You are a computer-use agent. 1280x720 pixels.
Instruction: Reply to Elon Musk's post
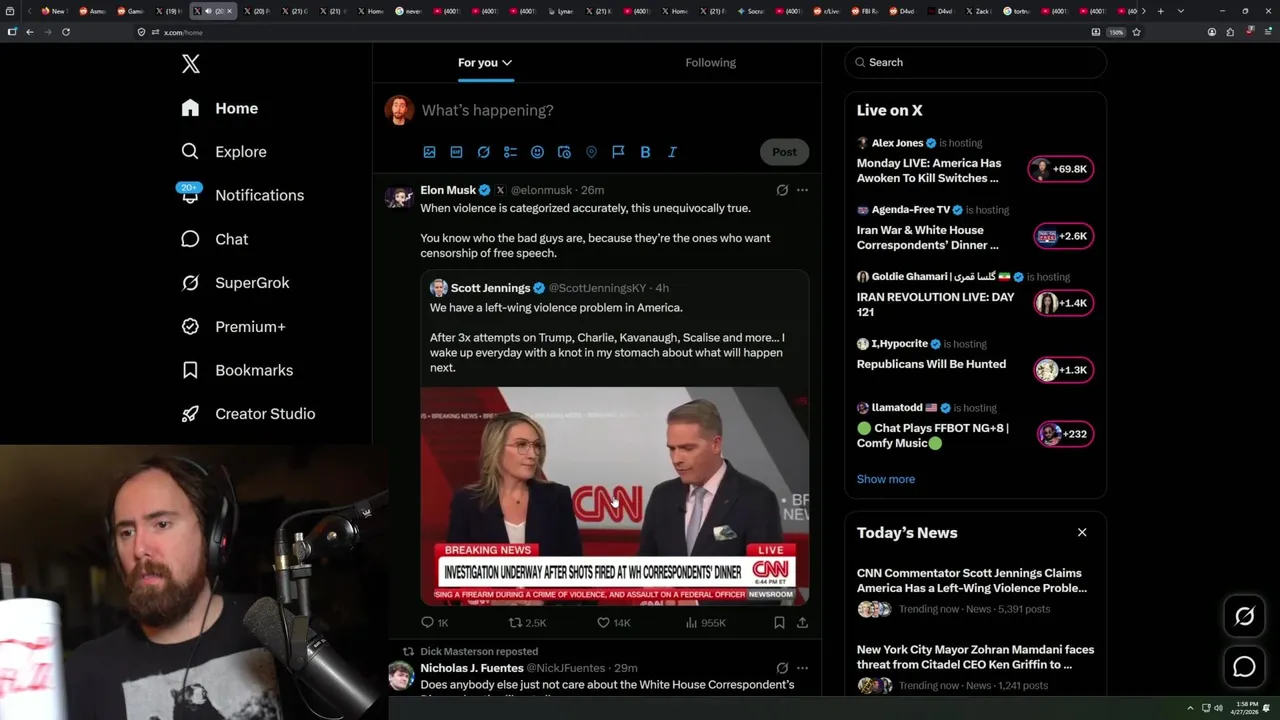coord(435,623)
